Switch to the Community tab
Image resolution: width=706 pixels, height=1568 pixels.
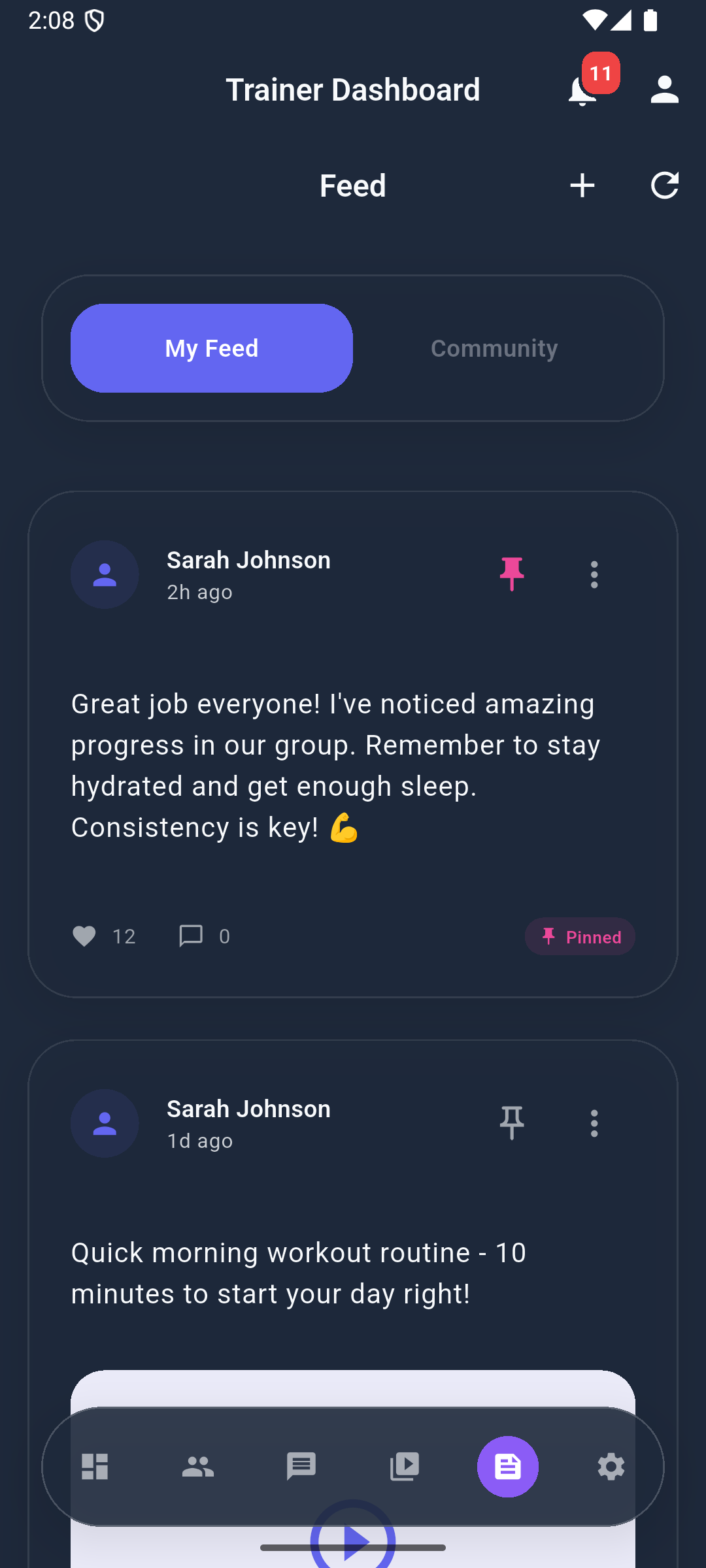pos(494,348)
